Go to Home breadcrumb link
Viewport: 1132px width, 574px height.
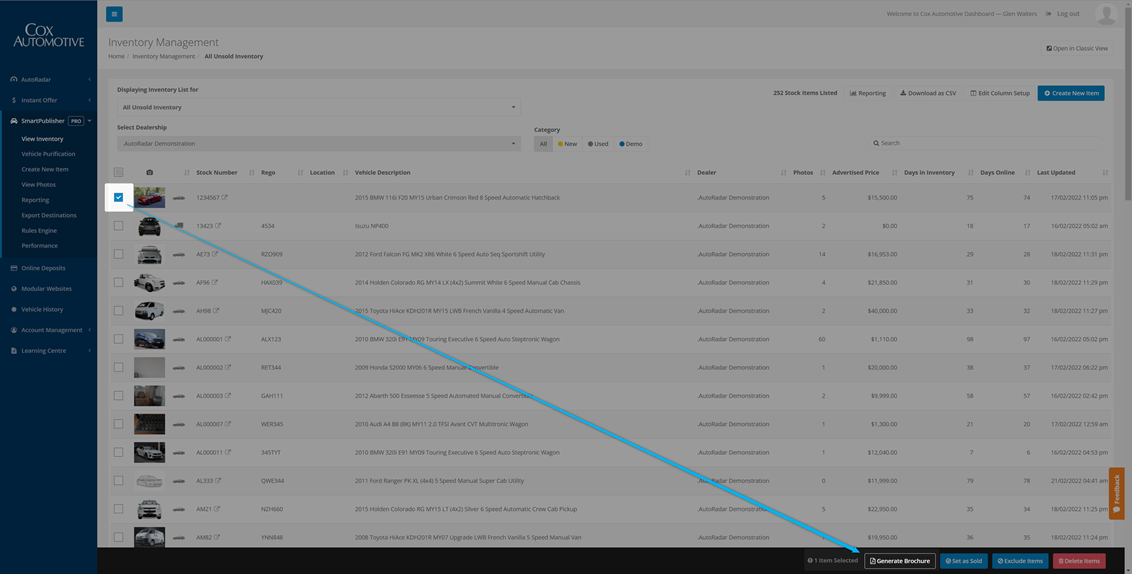(116, 56)
